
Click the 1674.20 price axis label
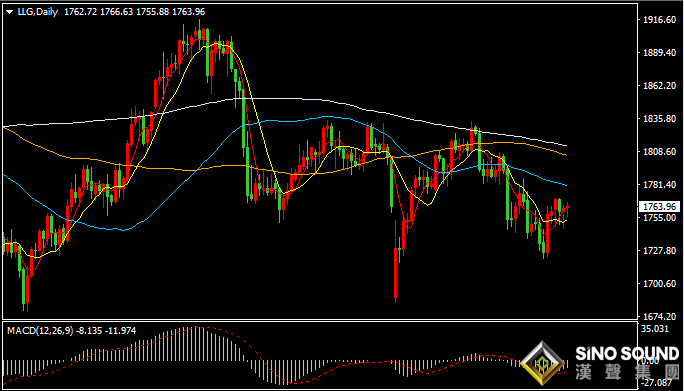[658, 316]
